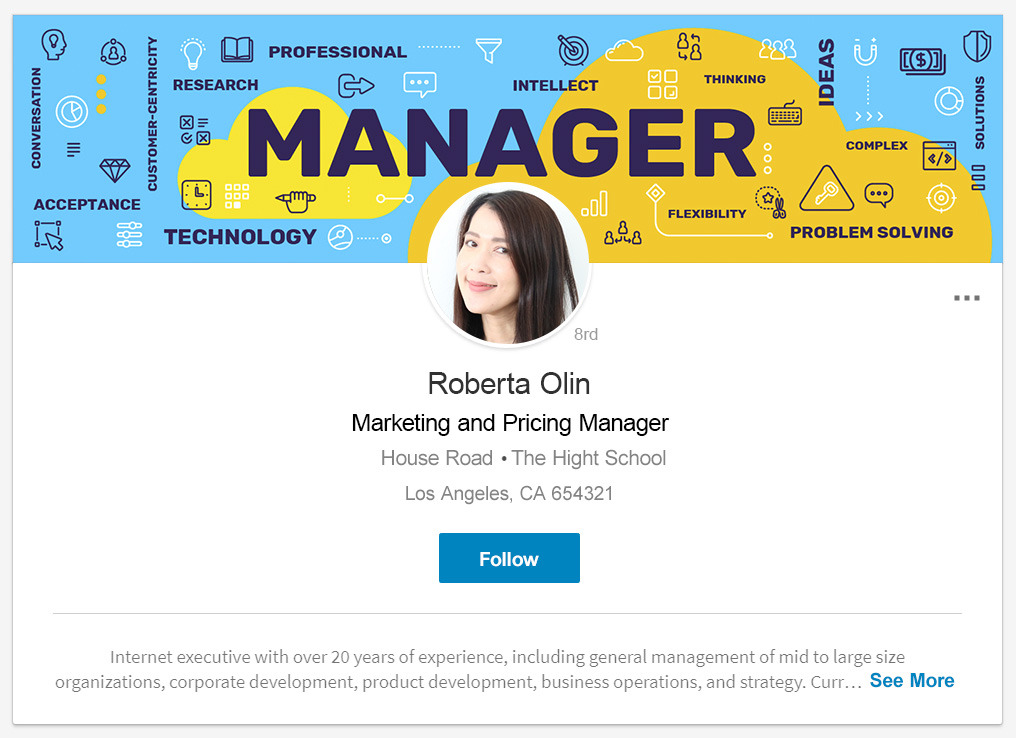
Task: Click The Hight School text
Action: point(589,458)
